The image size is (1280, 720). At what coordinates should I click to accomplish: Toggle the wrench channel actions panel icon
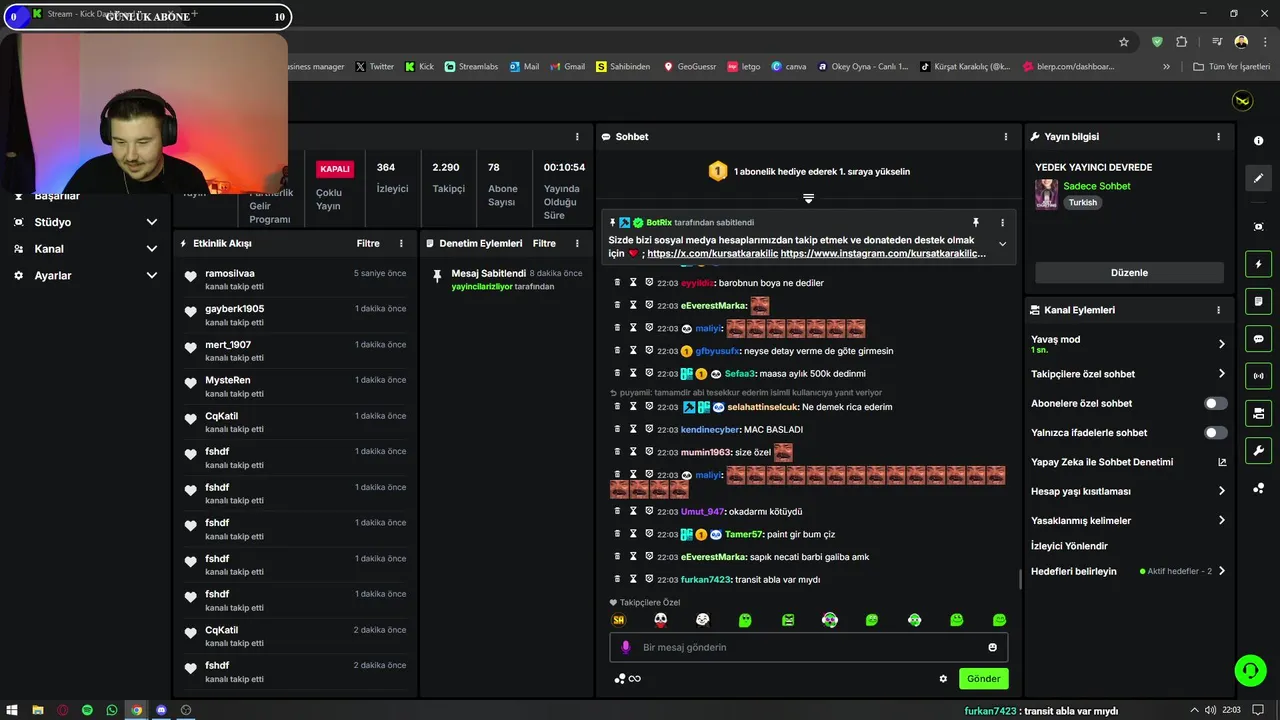point(1258,450)
